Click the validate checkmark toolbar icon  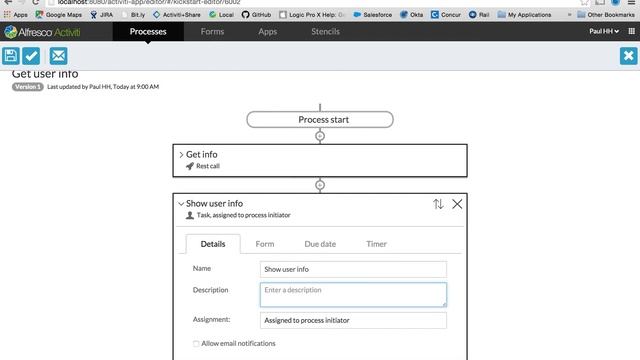click(31, 56)
